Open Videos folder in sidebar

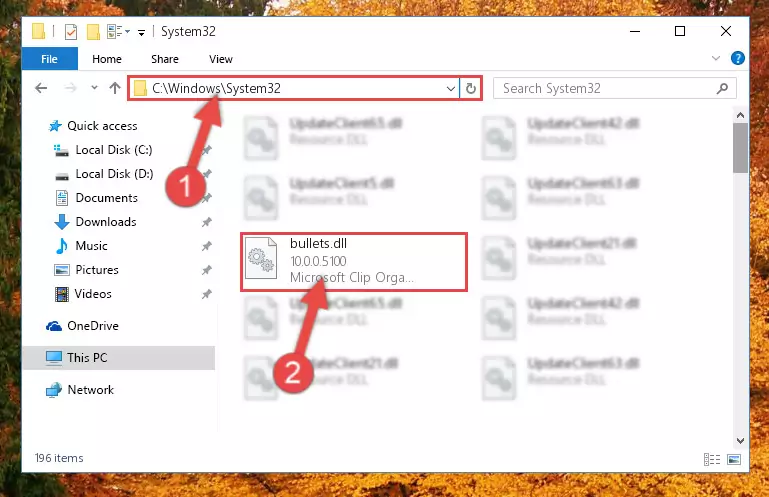82,294
